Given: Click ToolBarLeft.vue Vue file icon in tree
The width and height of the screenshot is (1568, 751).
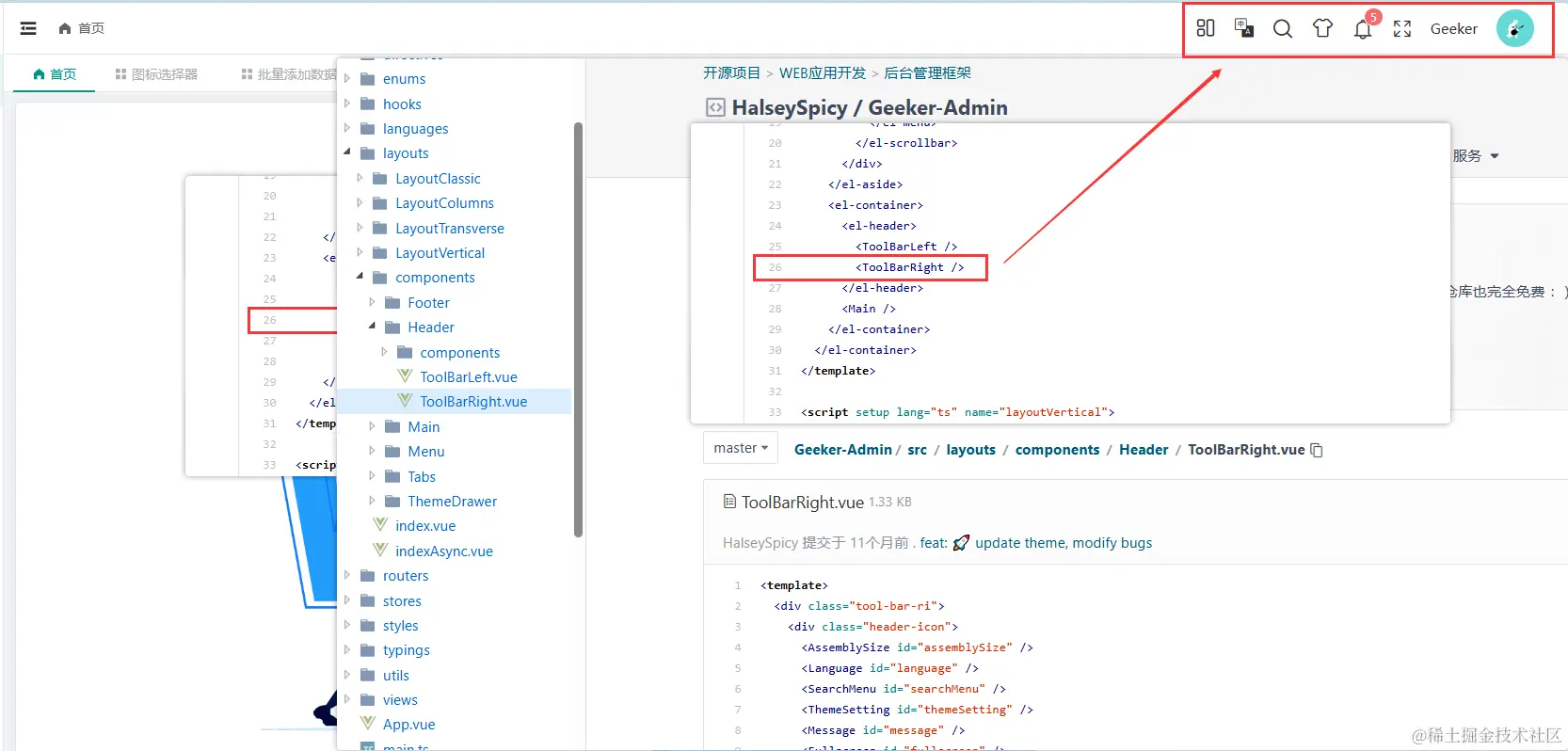Looking at the screenshot, I should [405, 376].
